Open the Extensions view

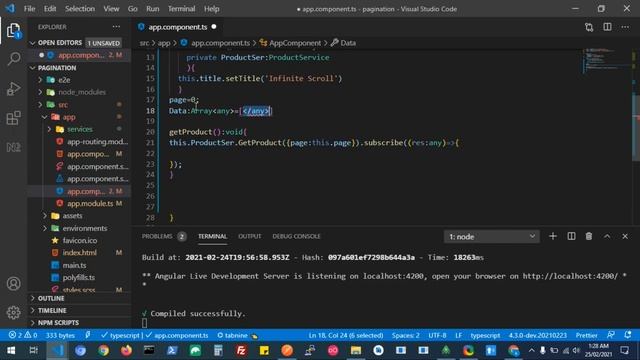[x=13, y=118]
